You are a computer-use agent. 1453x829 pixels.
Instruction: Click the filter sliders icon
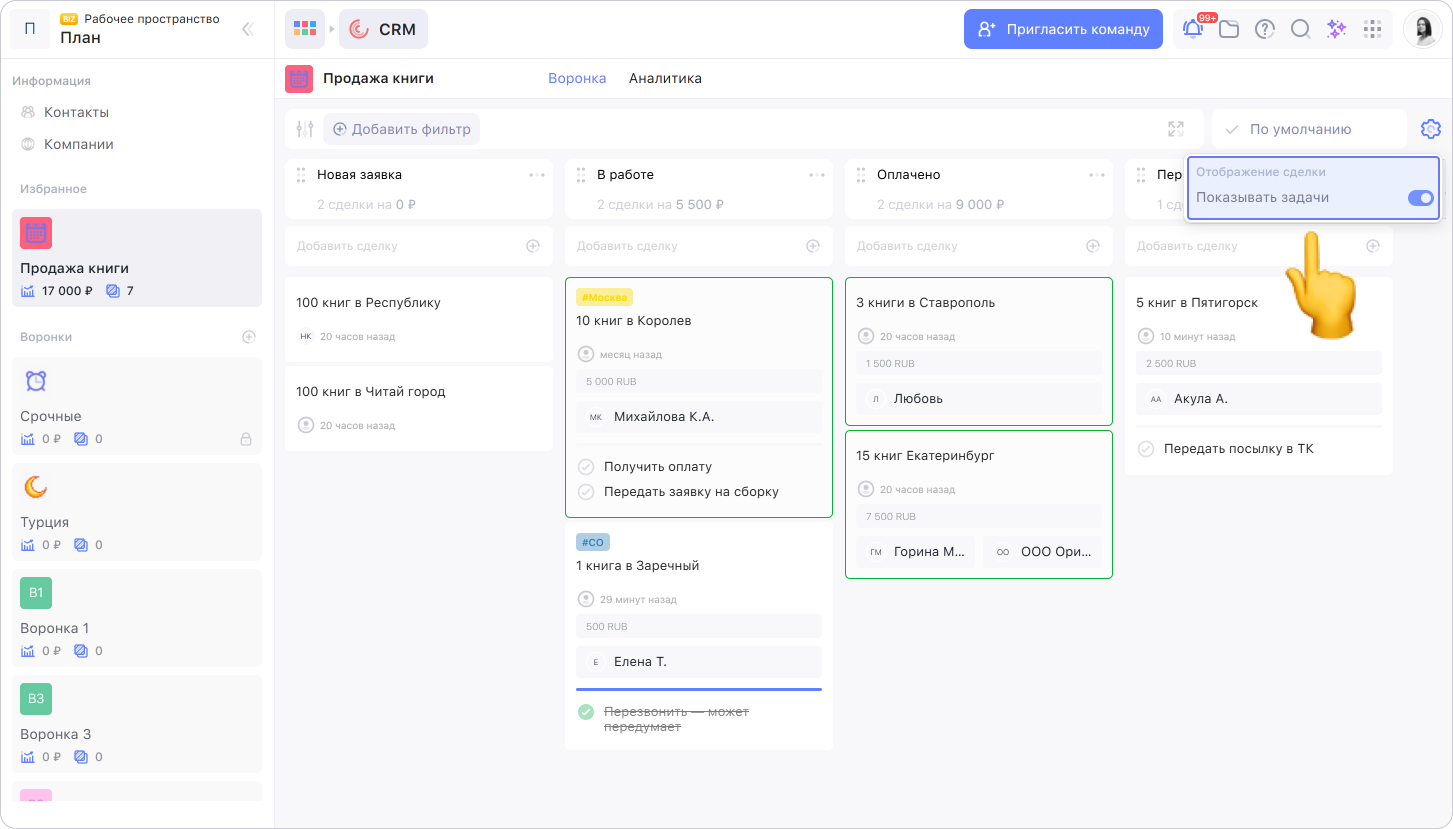click(x=305, y=129)
